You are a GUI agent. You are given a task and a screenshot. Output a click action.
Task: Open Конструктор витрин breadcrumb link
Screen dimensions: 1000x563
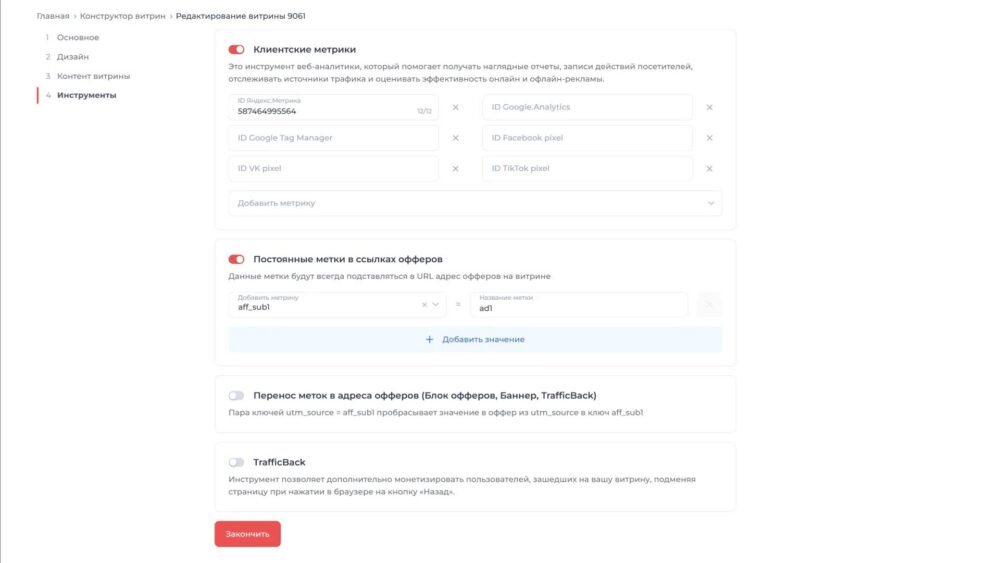[x=121, y=17]
